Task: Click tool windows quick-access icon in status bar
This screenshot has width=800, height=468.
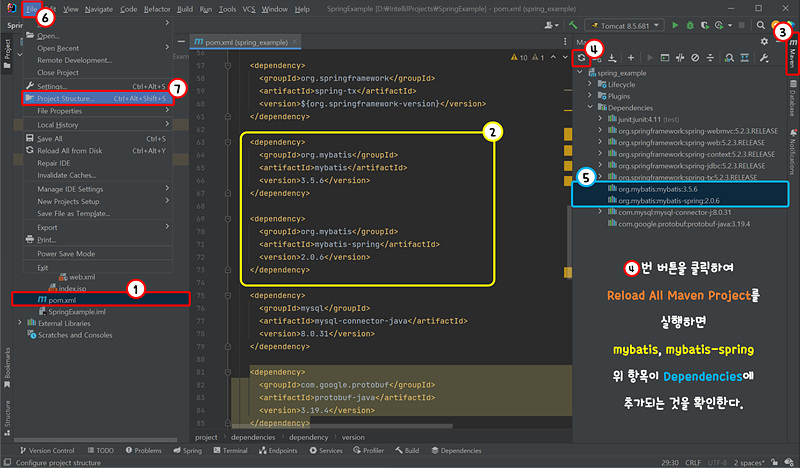Action: [7, 462]
